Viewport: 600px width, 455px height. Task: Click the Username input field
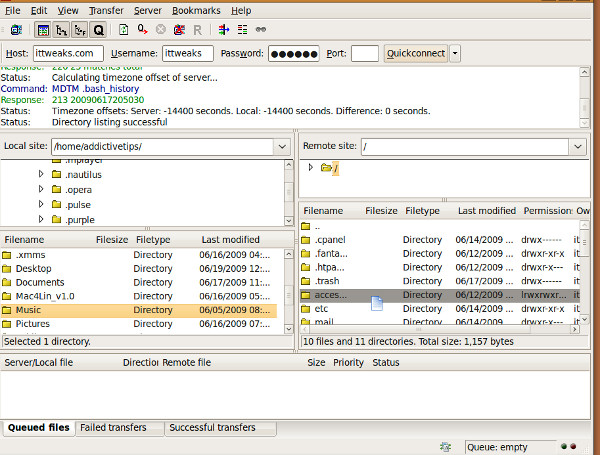(188, 53)
